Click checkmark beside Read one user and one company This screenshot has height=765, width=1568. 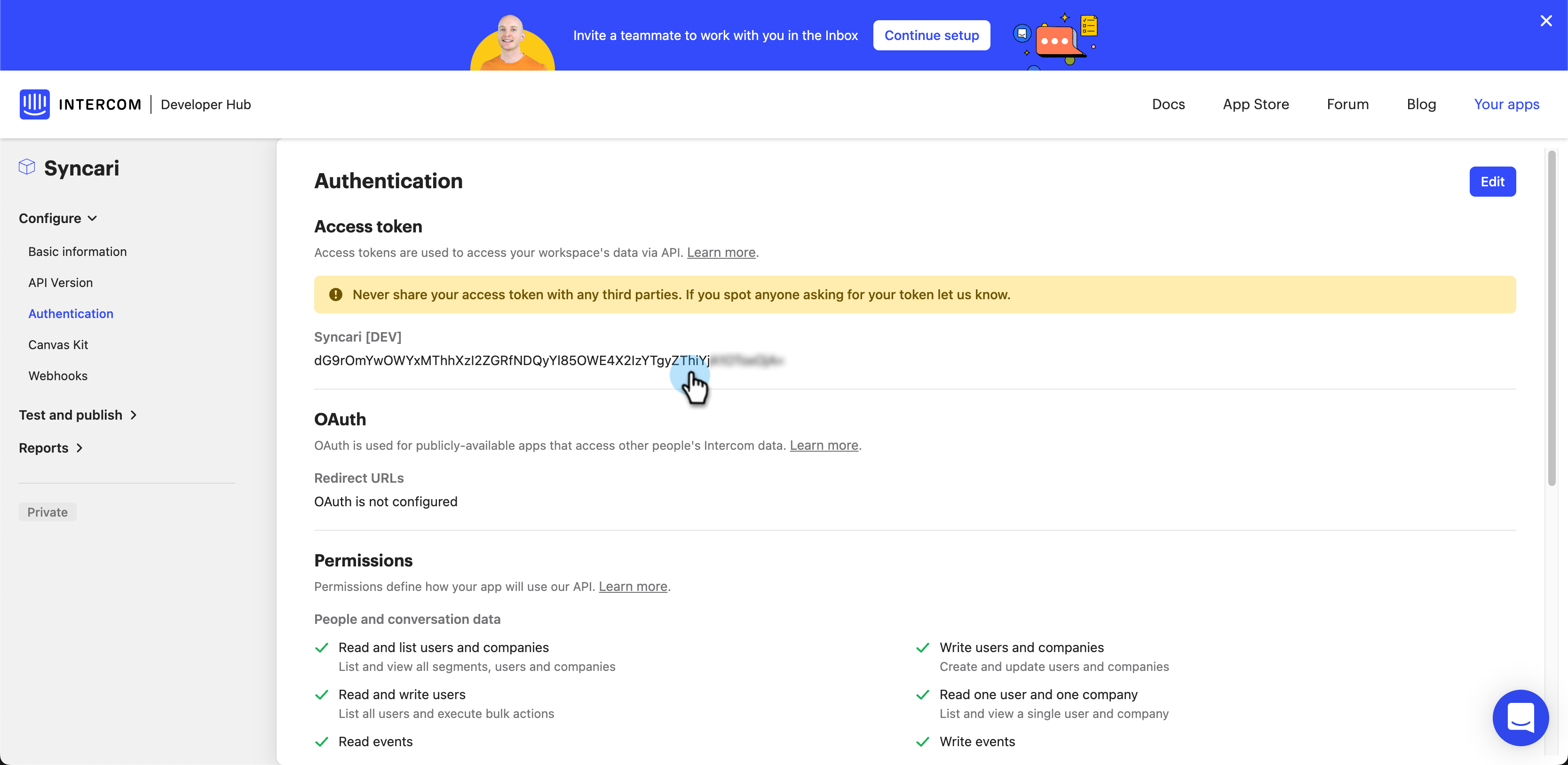point(923,694)
